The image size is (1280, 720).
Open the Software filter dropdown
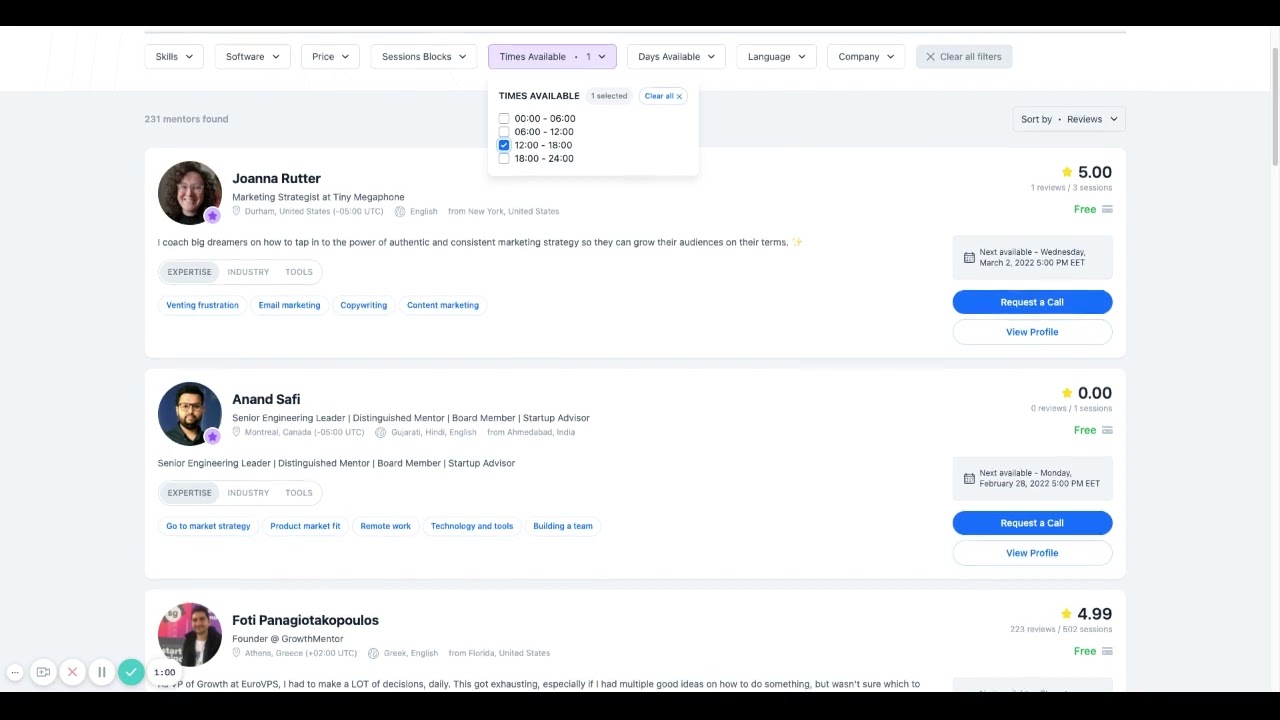pyautogui.click(x=252, y=57)
